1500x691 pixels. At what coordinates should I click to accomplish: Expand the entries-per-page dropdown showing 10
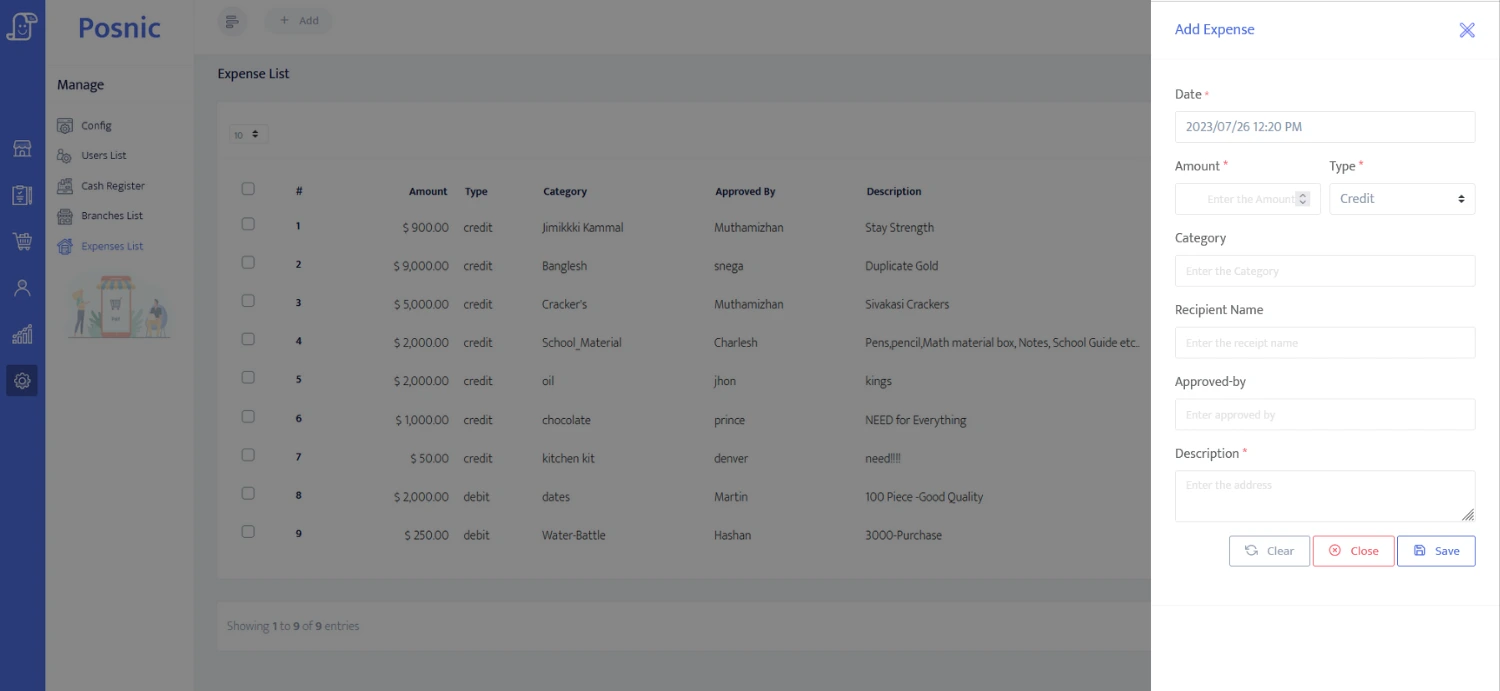pyautogui.click(x=248, y=134)
